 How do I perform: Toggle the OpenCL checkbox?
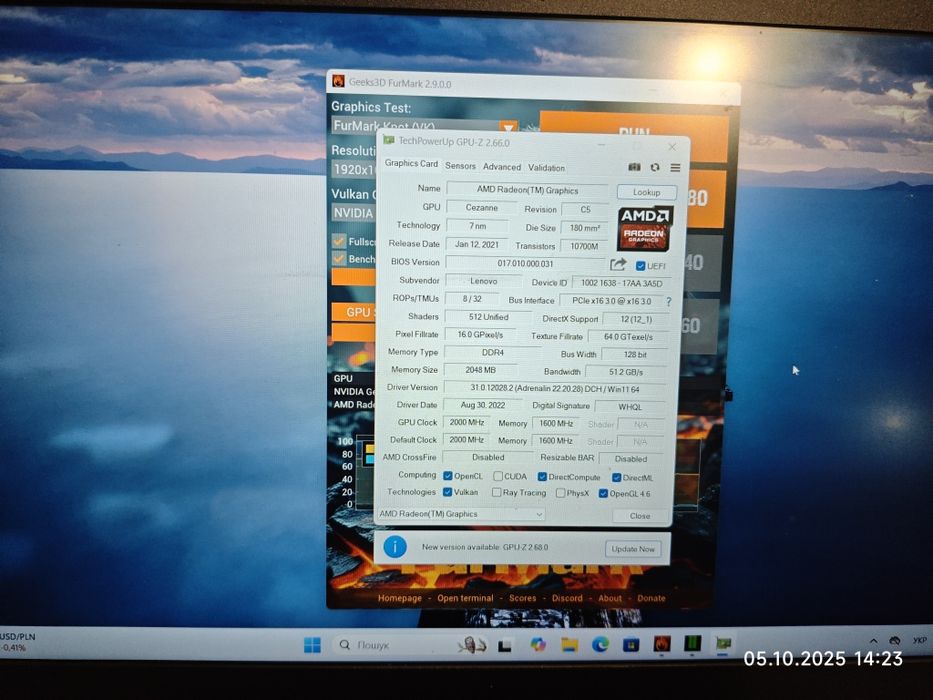pyautogui.click(x=448, y=476)
